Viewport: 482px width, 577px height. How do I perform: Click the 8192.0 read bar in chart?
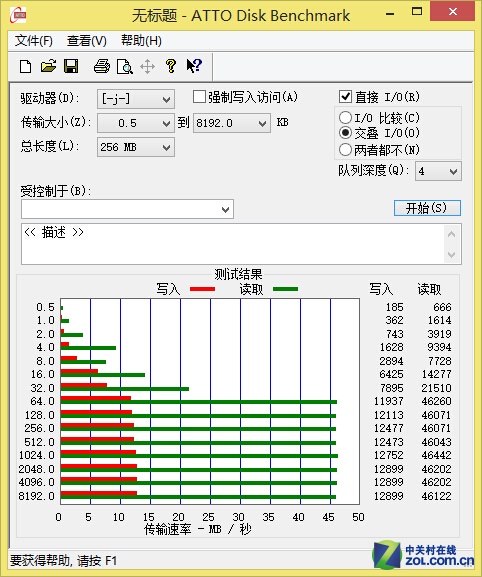[x=198, y=497]
